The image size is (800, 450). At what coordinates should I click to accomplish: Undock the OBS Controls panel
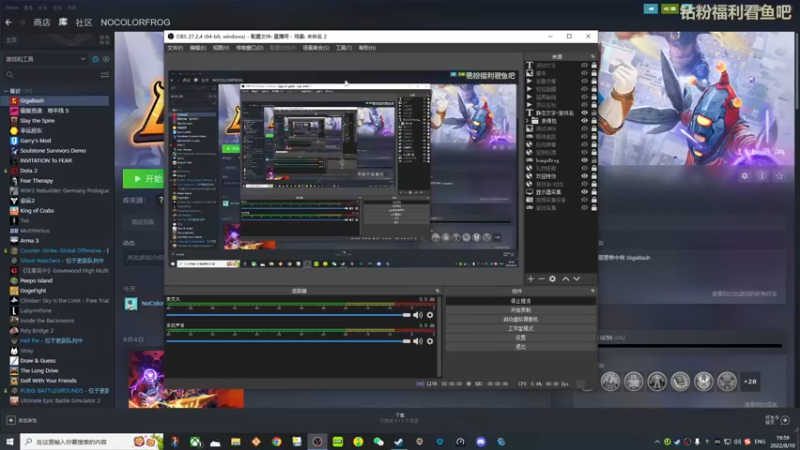click(x=593, y=291)
